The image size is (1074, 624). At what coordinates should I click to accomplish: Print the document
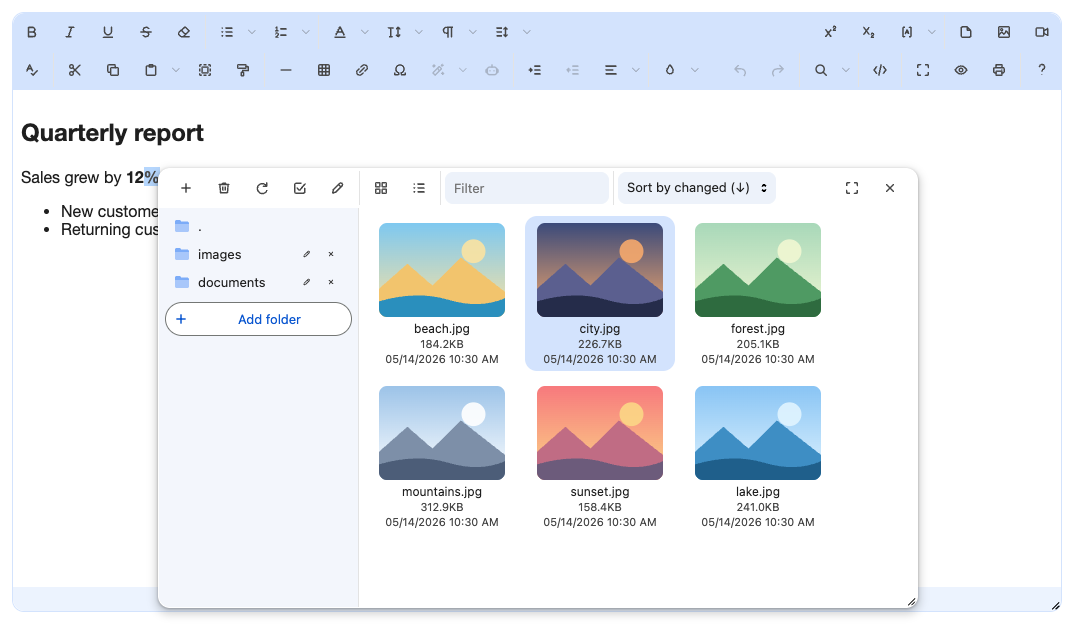(x=999, y=70)
